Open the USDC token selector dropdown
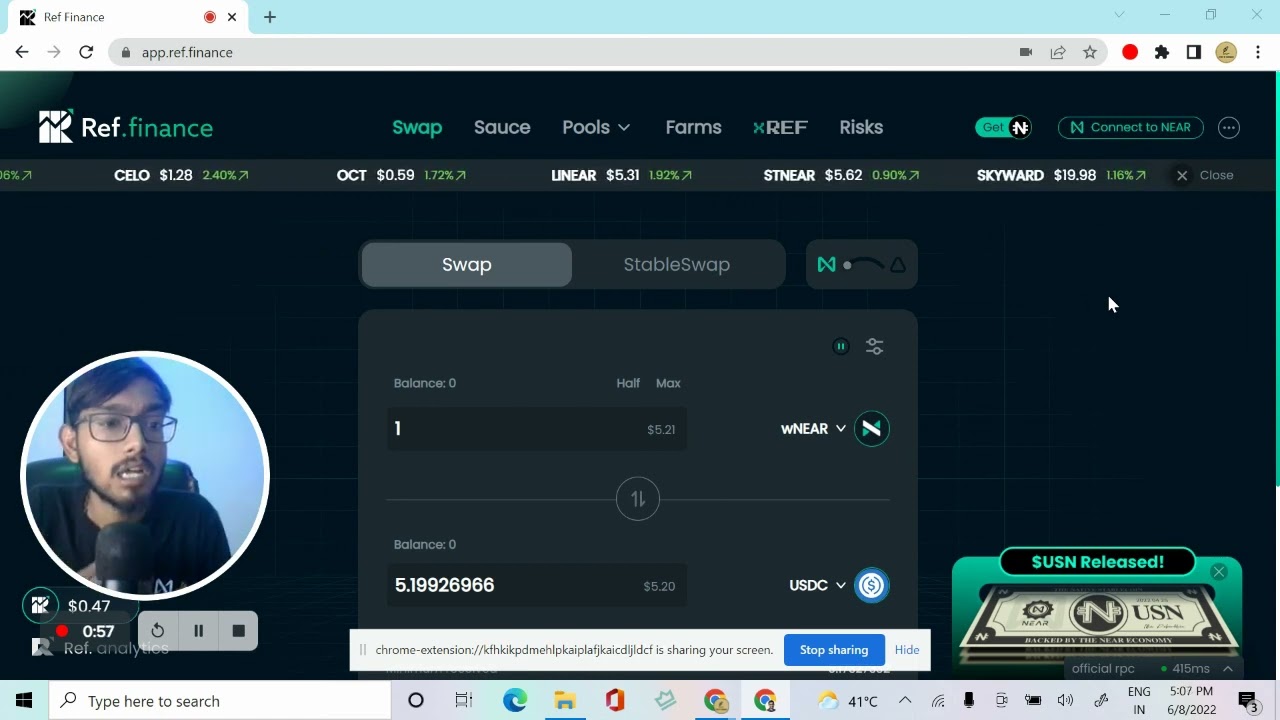 (817, 585)
